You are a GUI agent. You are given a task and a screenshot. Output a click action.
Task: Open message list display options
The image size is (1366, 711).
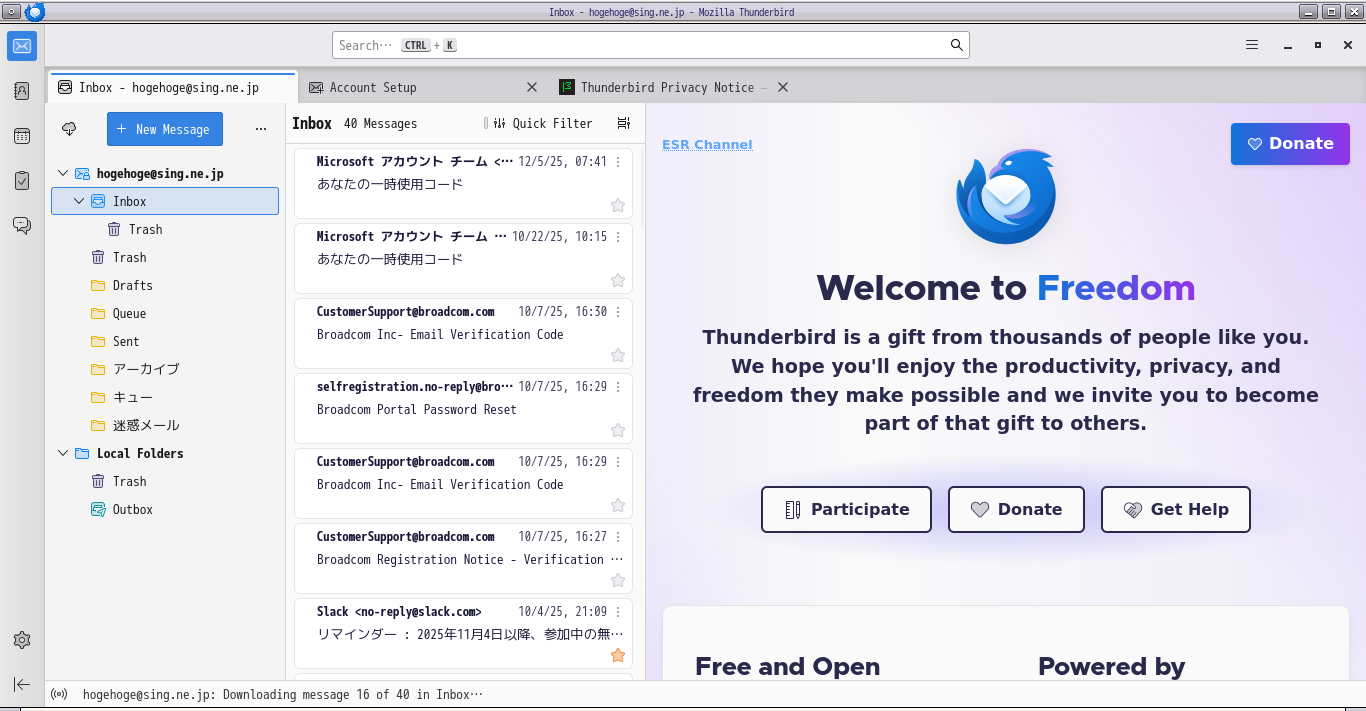pyautogui.click(x=624, y=123)
